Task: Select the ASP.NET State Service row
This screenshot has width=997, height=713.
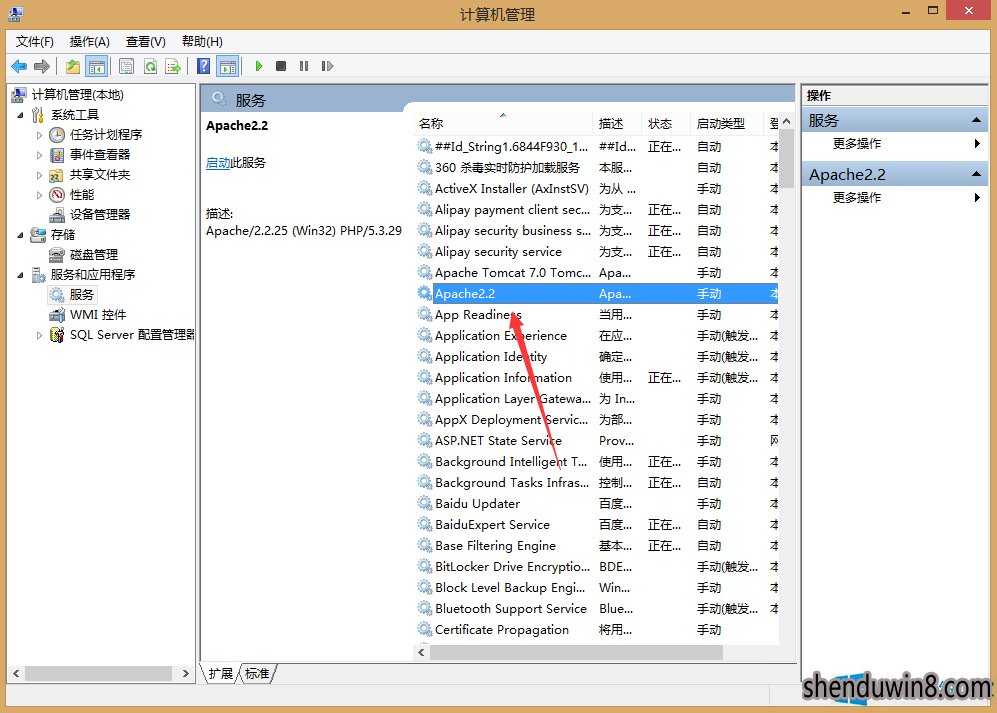Action: (x=597, y=441)
